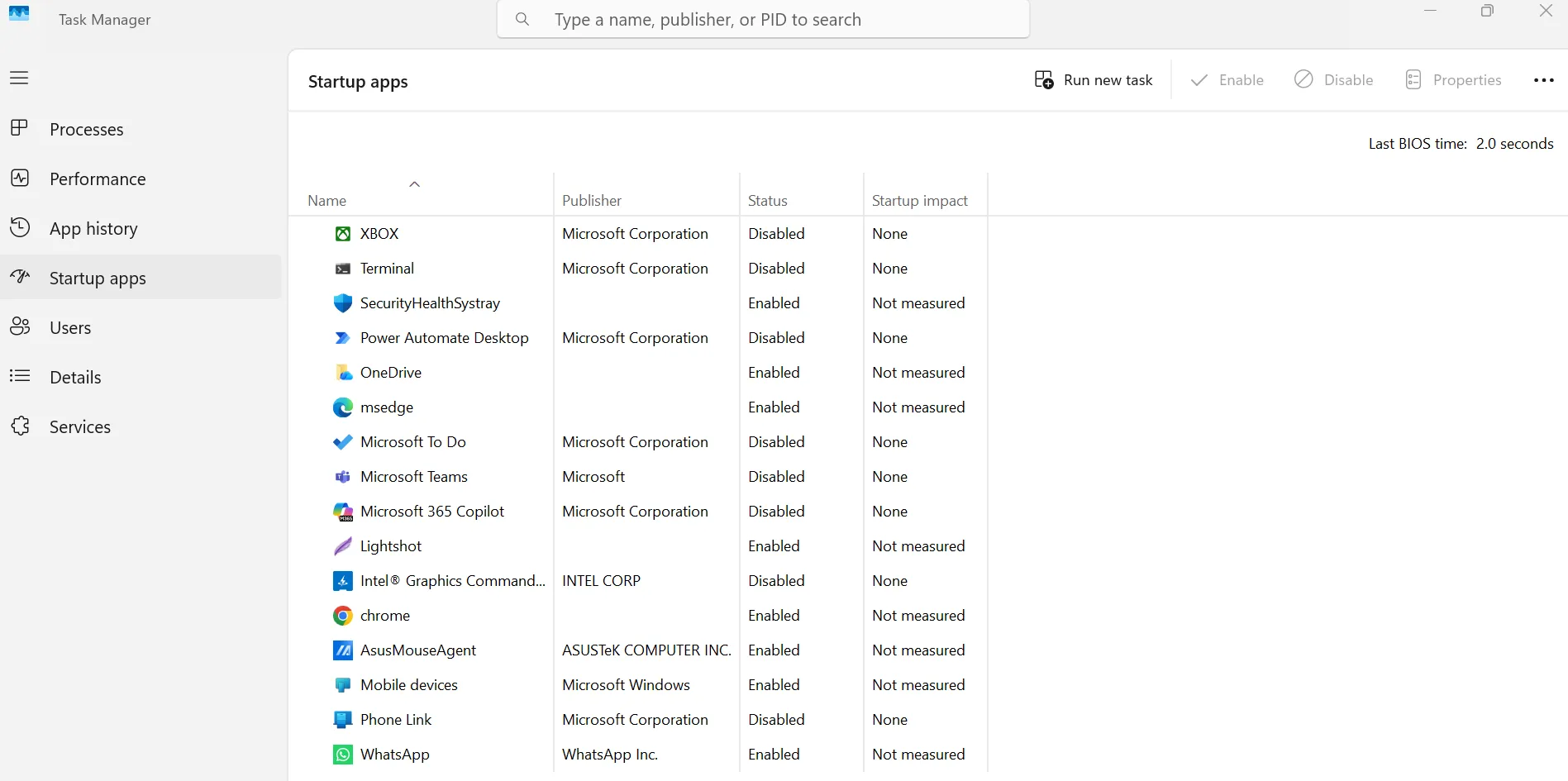Open the Services page
Viewport: 1568px width, 781px height.
click(x=141, y=426)
